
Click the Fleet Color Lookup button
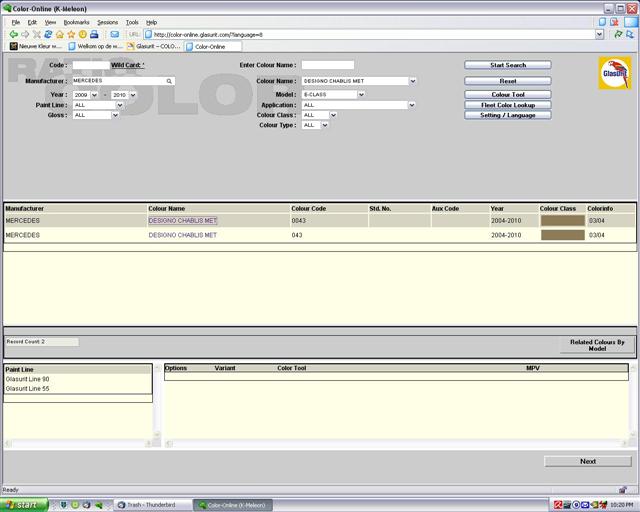click(x=508, y=105)
